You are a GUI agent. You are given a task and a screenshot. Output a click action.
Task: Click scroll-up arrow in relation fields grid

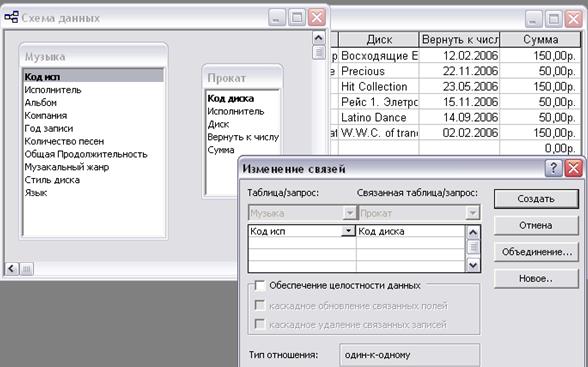(473, 232)
